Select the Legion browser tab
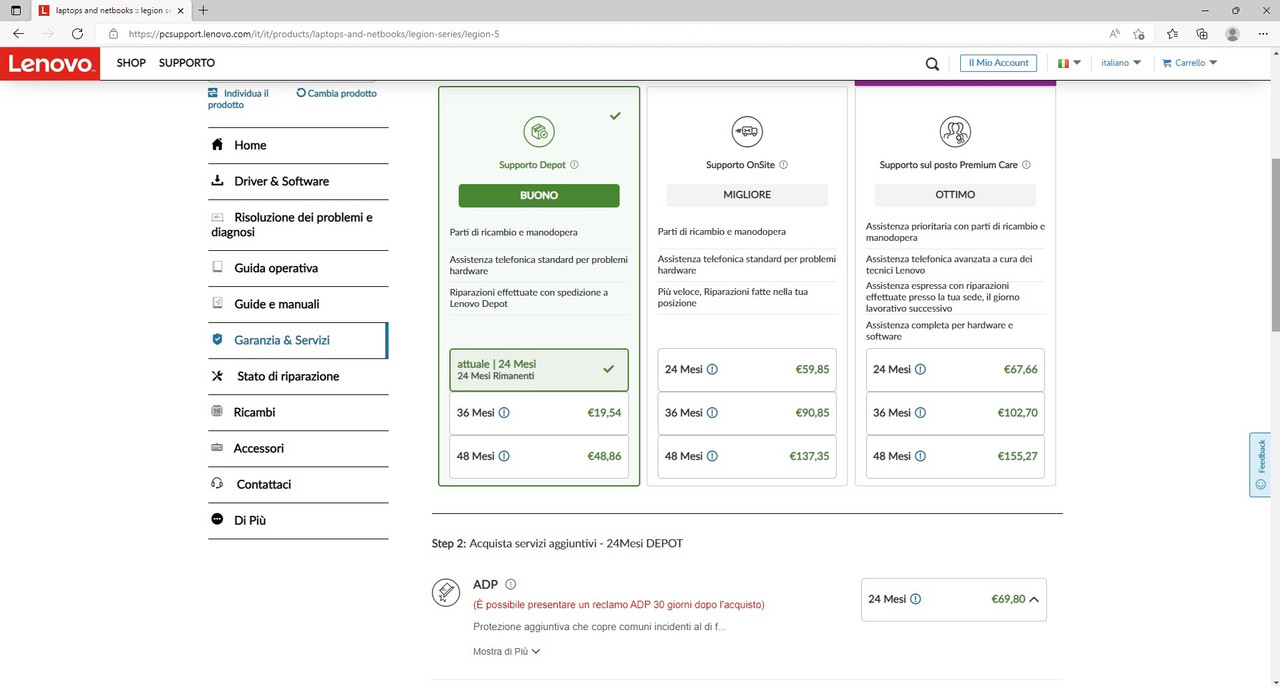1280x686 pixels. pyautogui.click(x=110, y=10)
